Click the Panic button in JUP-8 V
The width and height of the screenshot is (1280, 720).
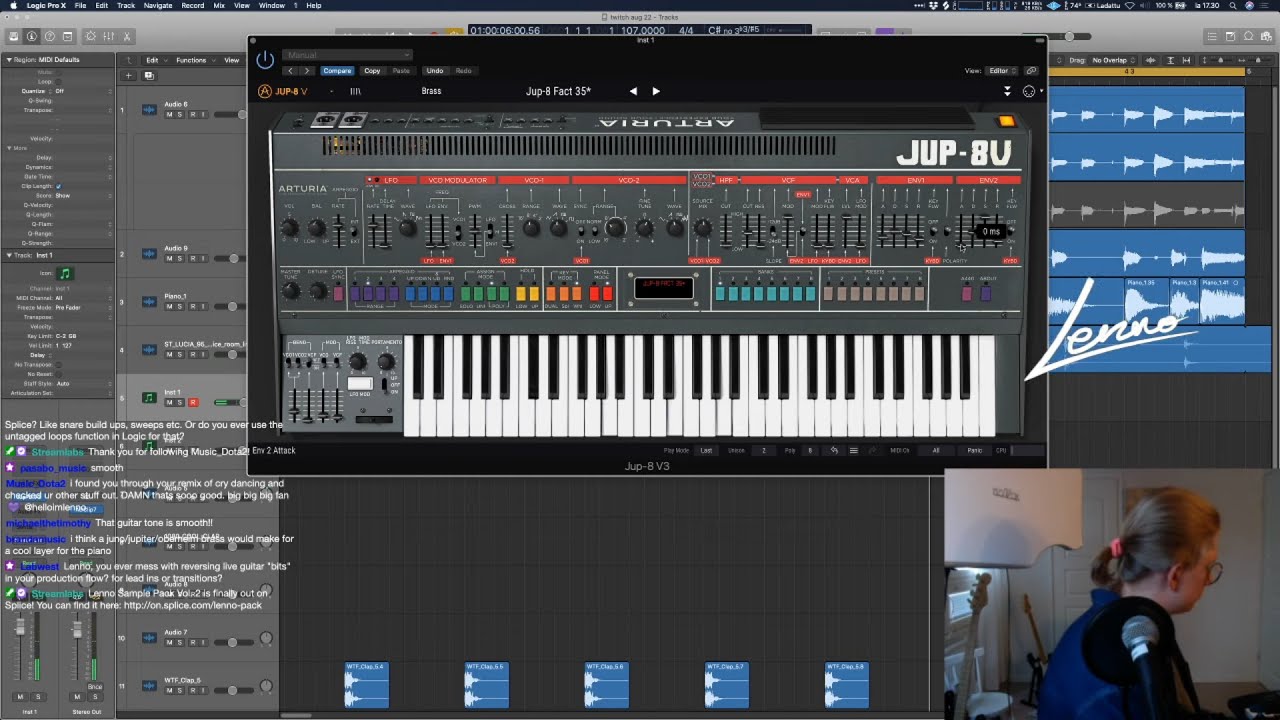click(x=975, y=451)
